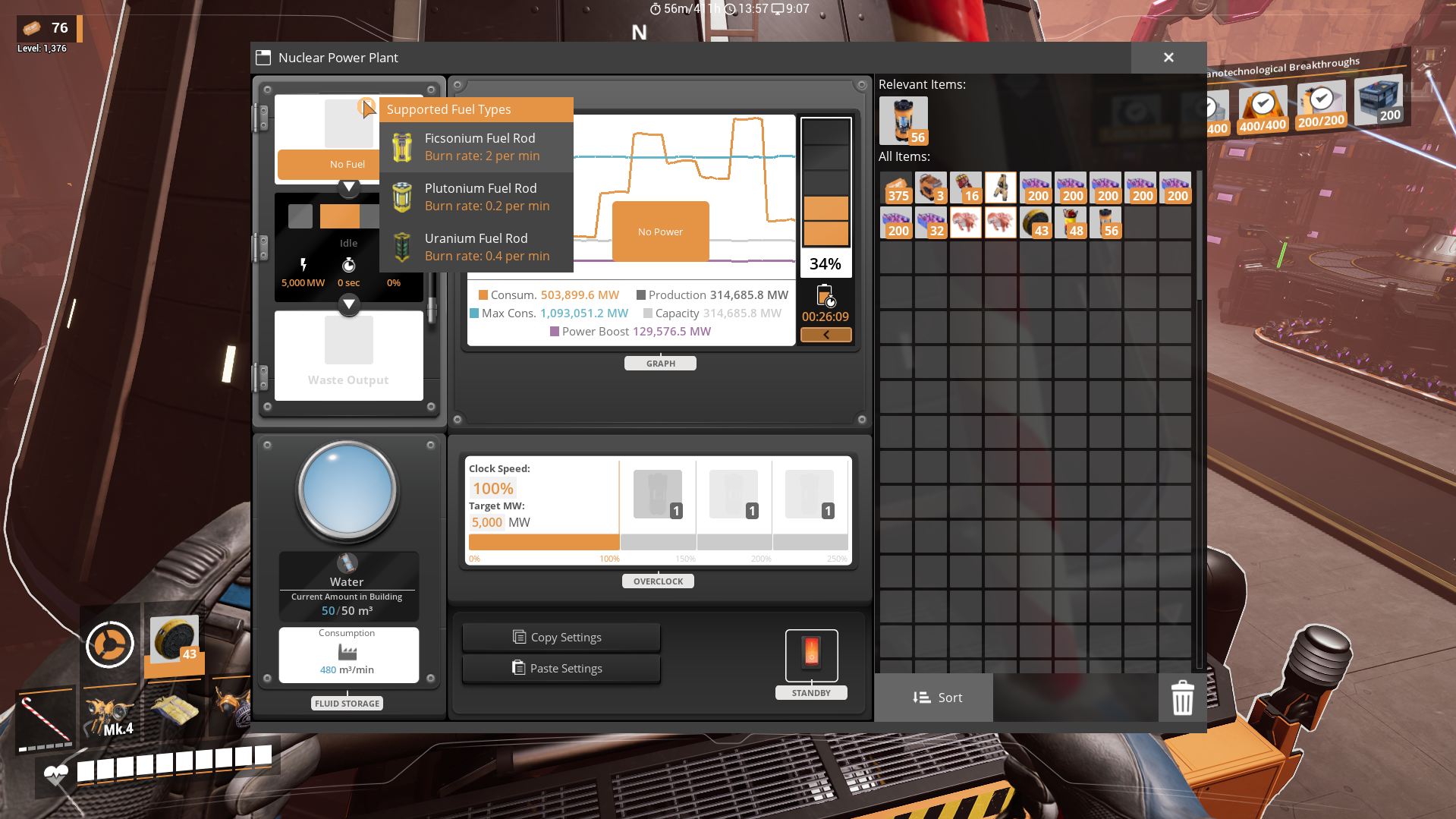Screen dimensions: 1456x819
Task: Click the trash can icon
Action: point(1182,698)
